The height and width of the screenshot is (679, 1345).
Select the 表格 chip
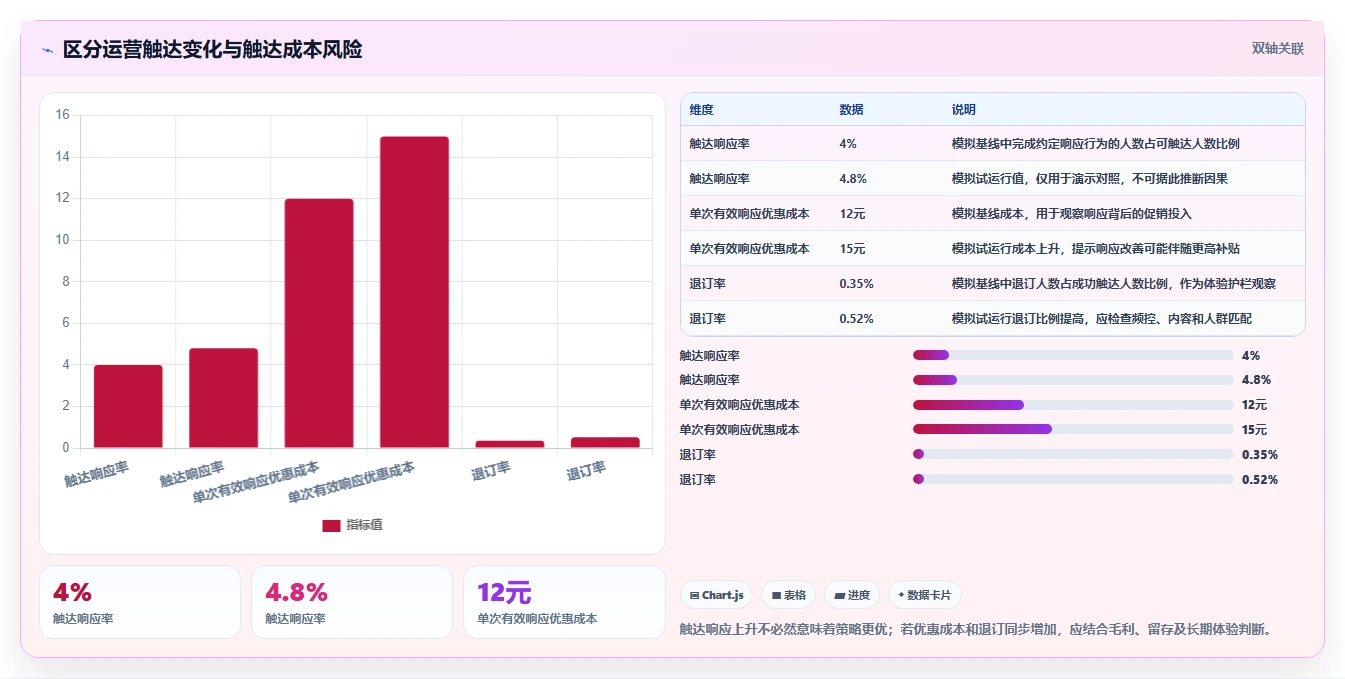(x=788, y=595)
